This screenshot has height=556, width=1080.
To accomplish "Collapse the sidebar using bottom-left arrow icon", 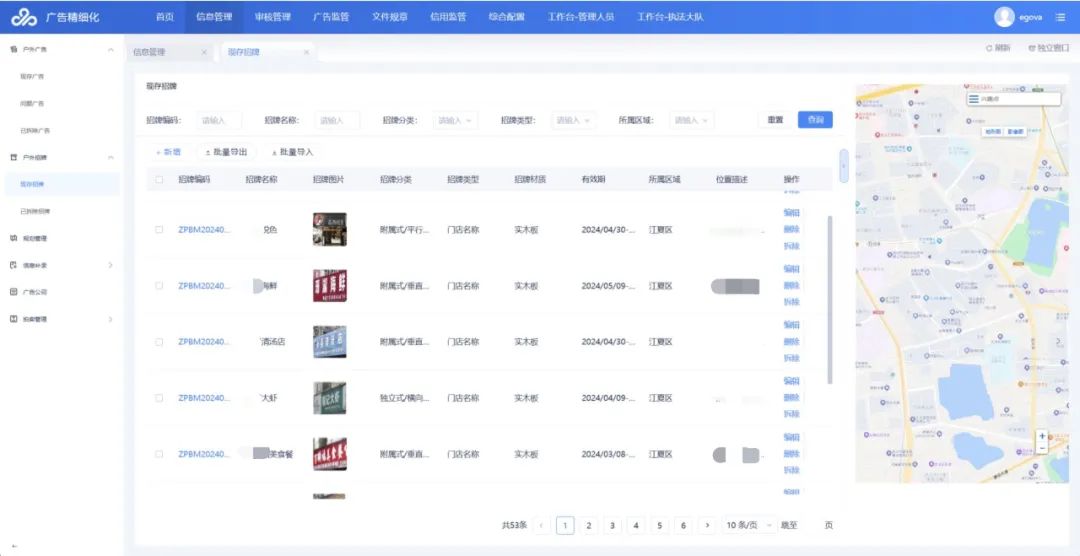I will coord(14,546).
